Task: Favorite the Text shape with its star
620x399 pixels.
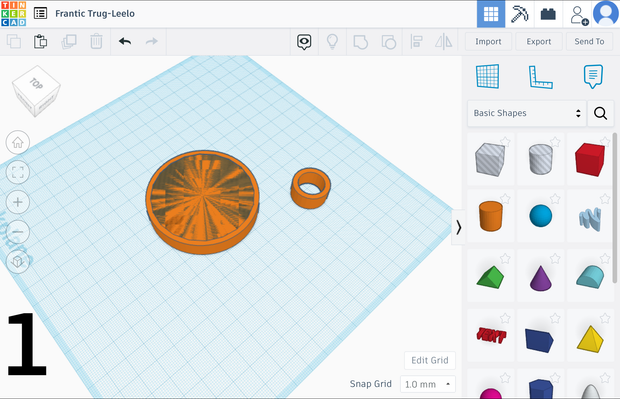Action: coord(505,318)
